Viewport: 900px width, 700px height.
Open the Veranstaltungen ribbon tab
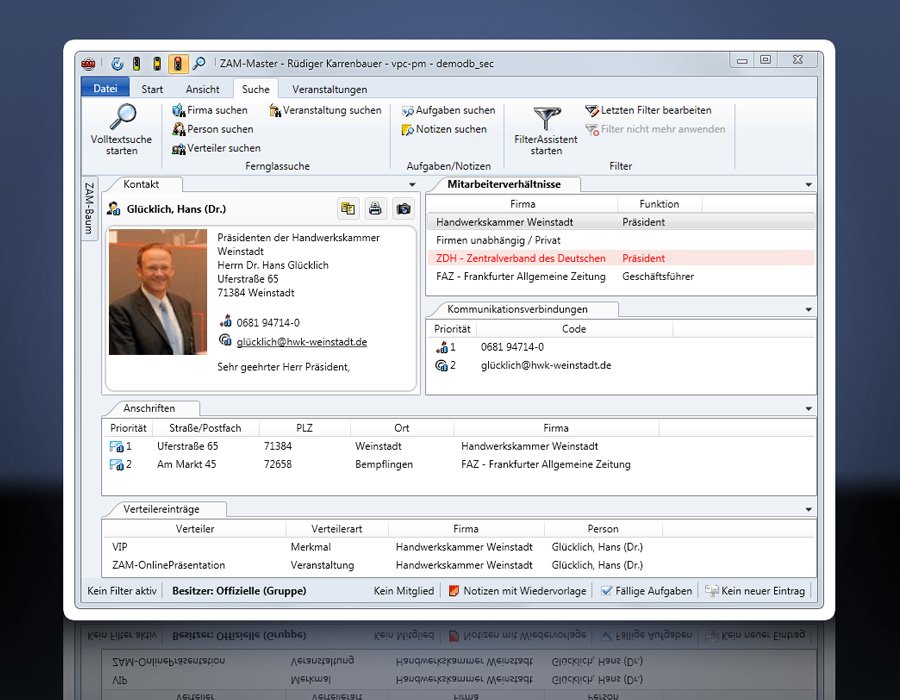click(329, 89)
